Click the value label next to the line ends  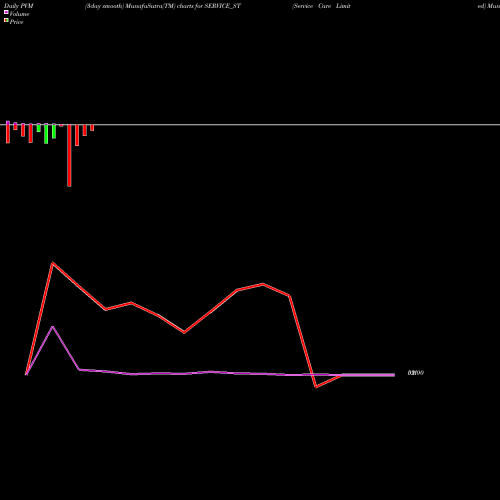tap(416, 373)
